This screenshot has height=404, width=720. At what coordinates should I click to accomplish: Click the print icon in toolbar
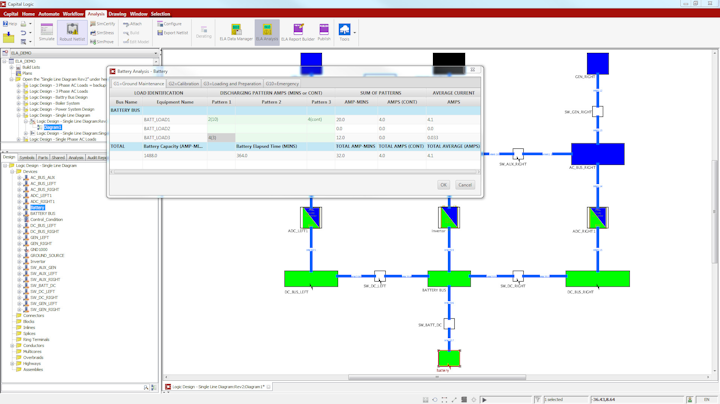(x=23, y=24)
